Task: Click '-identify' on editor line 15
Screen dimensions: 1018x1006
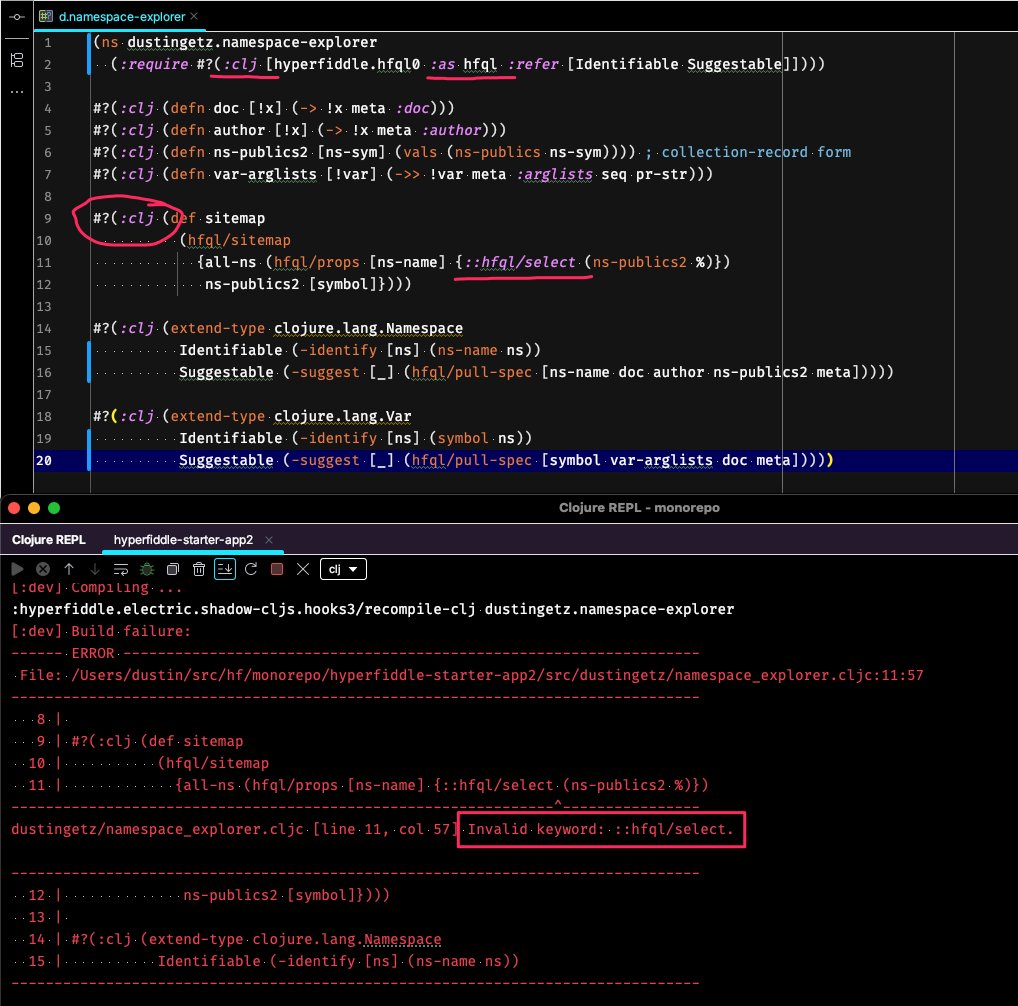Action: 338,350
